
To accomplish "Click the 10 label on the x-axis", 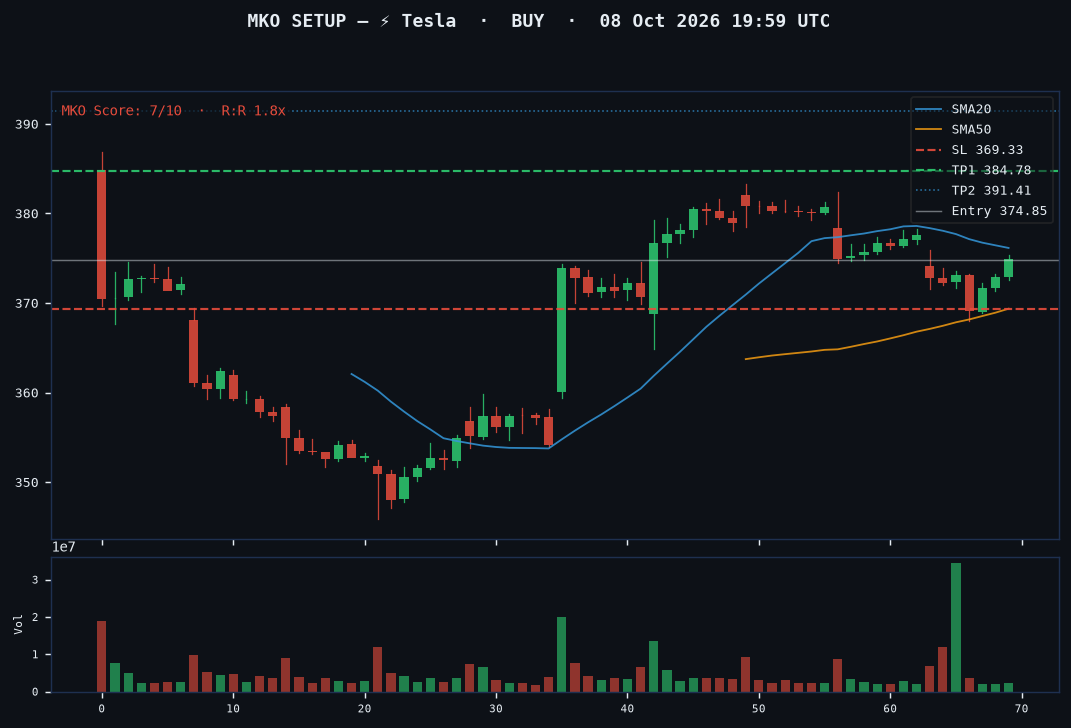I will (x=233, y=709).
